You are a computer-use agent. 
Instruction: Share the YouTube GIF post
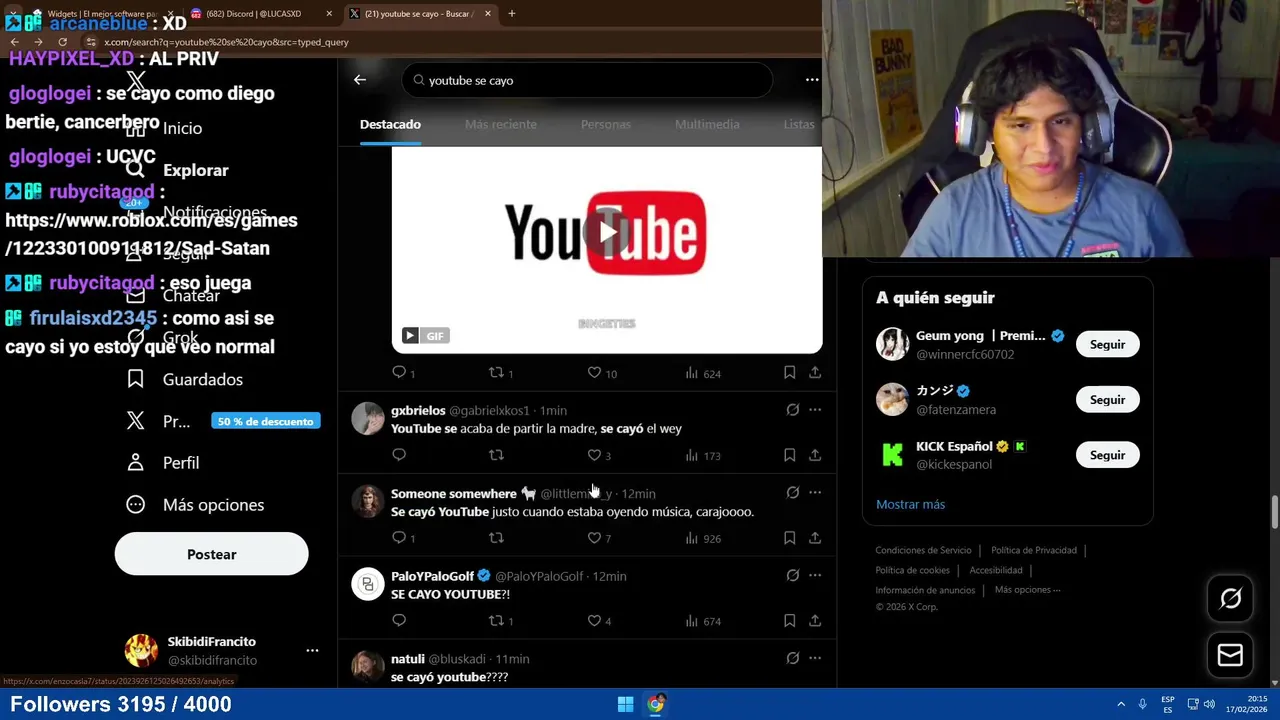point(815,372)
